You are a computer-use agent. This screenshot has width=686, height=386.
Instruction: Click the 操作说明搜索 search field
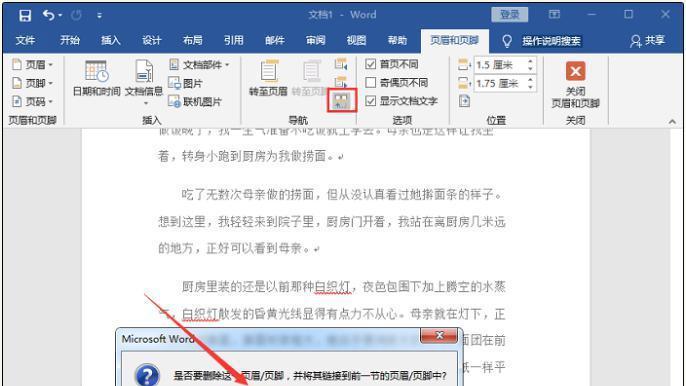[x=551, y=41]
